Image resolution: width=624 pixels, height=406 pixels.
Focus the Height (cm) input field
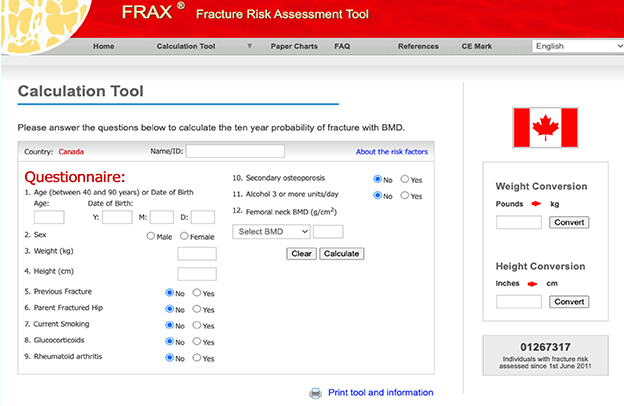click(x=197, y=274)
